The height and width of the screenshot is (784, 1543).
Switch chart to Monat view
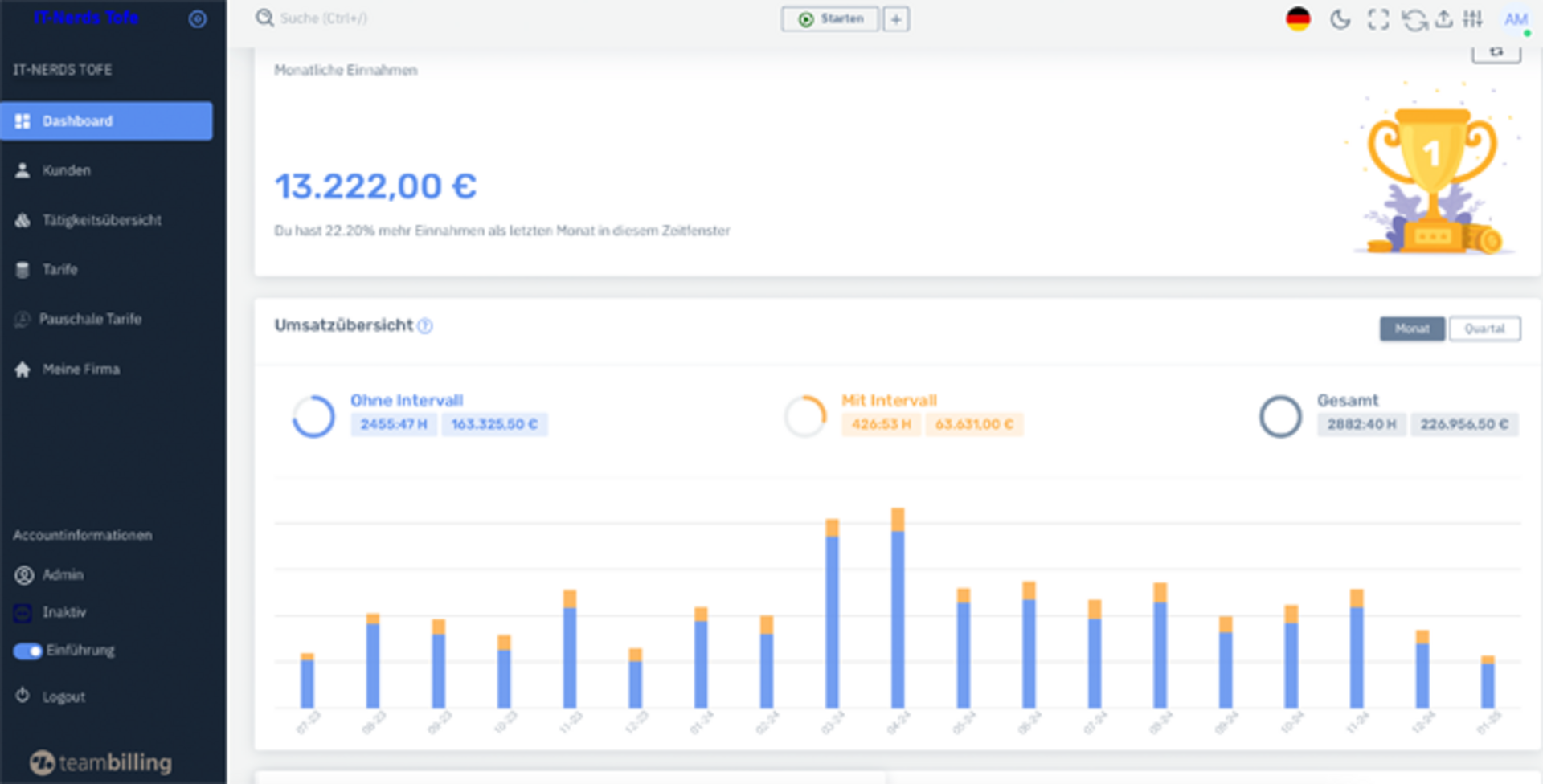(x=1411, y=329)
